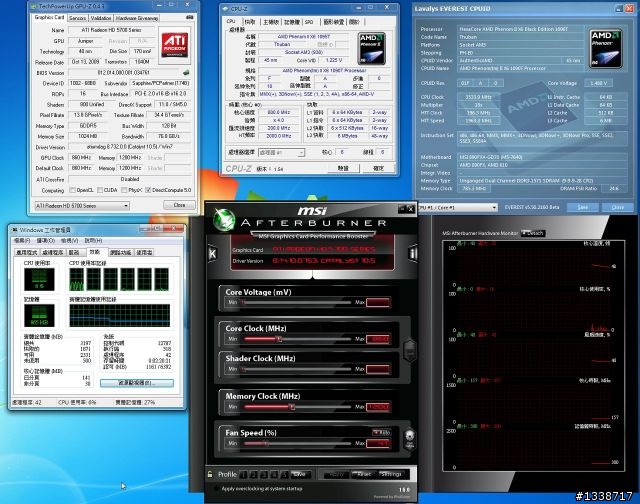Click the Close button in EVEREST CPUID
Screen dimensions: 640x504
[x=618, y=207]
